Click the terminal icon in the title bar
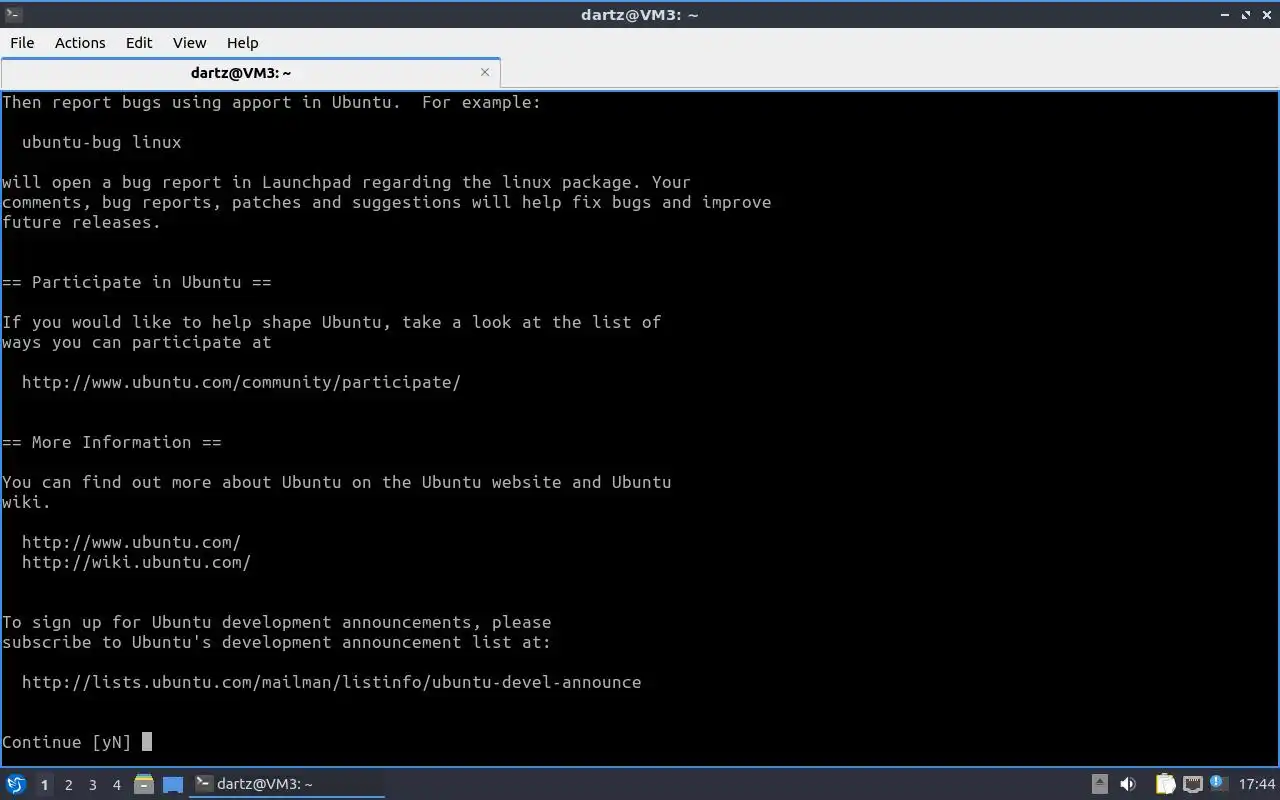1280x800 pixels. pyautogui.click(x=13, y=14)
